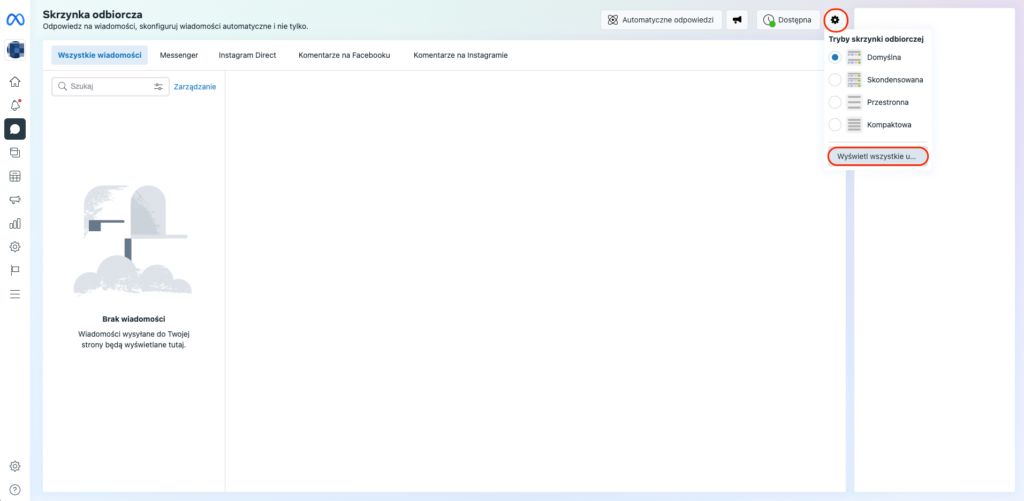The height and width of the screenshot is (501, 1024).
Task: Open Insights bar chart sidebar icon
Action: coord(15,223)
